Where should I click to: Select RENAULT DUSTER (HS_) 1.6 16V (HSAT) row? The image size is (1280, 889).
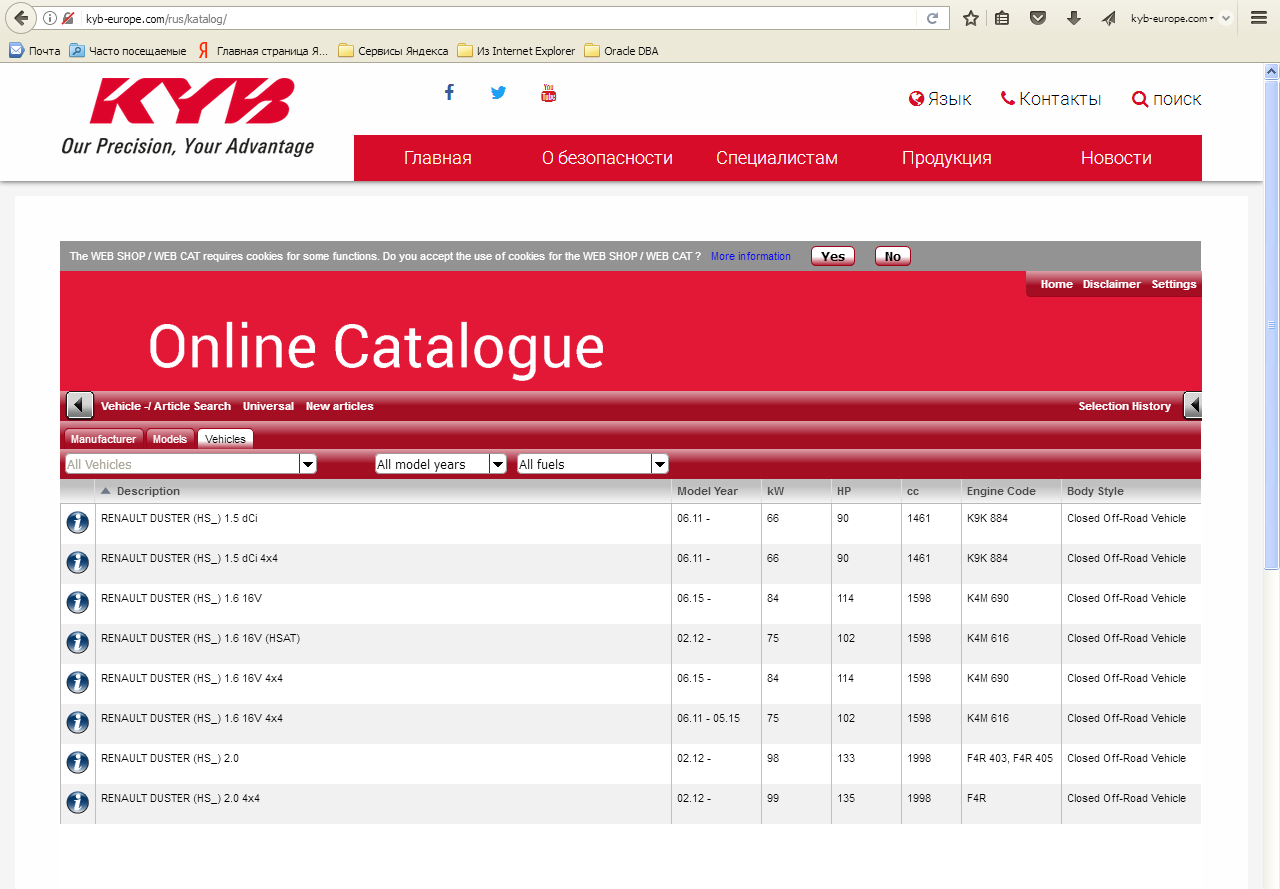[631, 644]
